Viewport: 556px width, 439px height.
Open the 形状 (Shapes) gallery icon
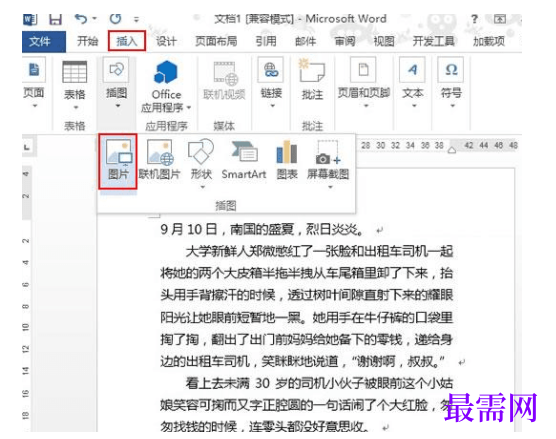[x=201, y=152]
